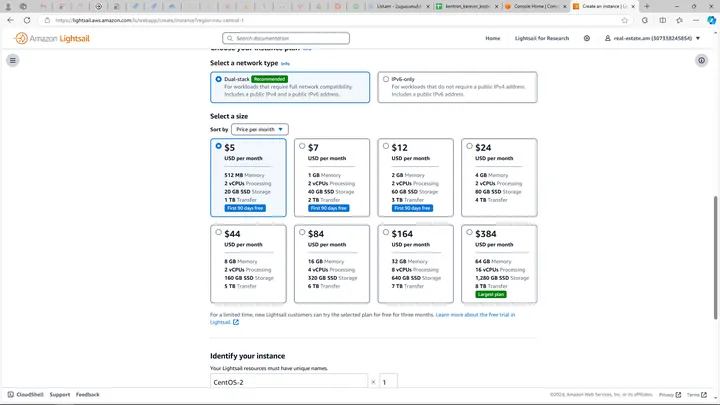Click the browser back arrow
The image size is (720, 405).
(10, 19)
